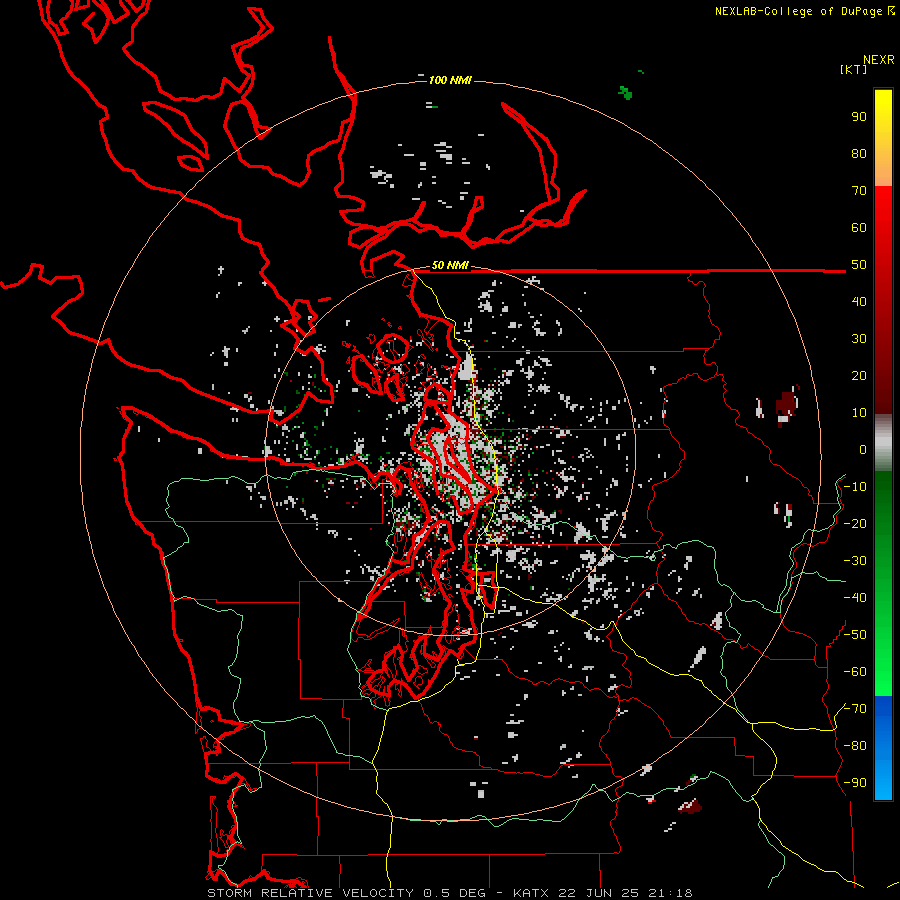
Task: Click the red outbound segment of color bar
Action: 883,300
